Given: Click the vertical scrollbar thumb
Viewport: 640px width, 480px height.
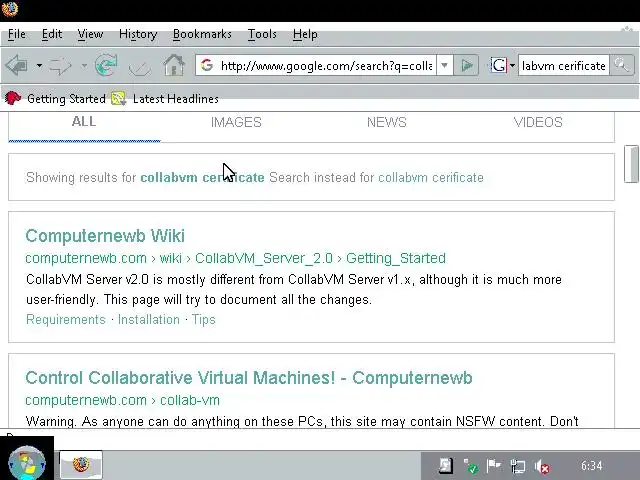Looking at the screenshot, I should (x=631, y=164).
